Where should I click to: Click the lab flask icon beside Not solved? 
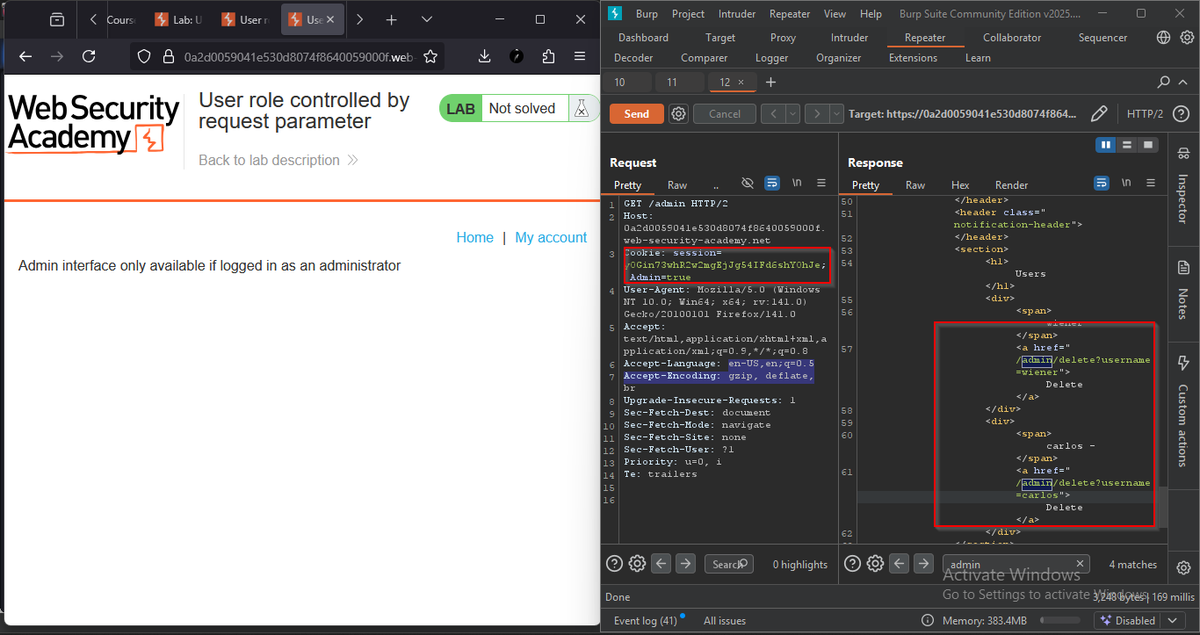pyautogui.click(x=580, y=108)
